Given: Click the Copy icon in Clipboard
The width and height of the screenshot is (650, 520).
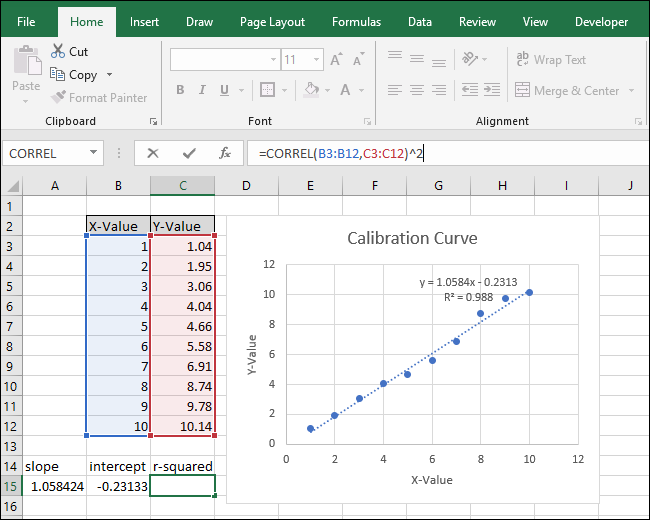Looking at the screenshot, I should tap(57, 75).
